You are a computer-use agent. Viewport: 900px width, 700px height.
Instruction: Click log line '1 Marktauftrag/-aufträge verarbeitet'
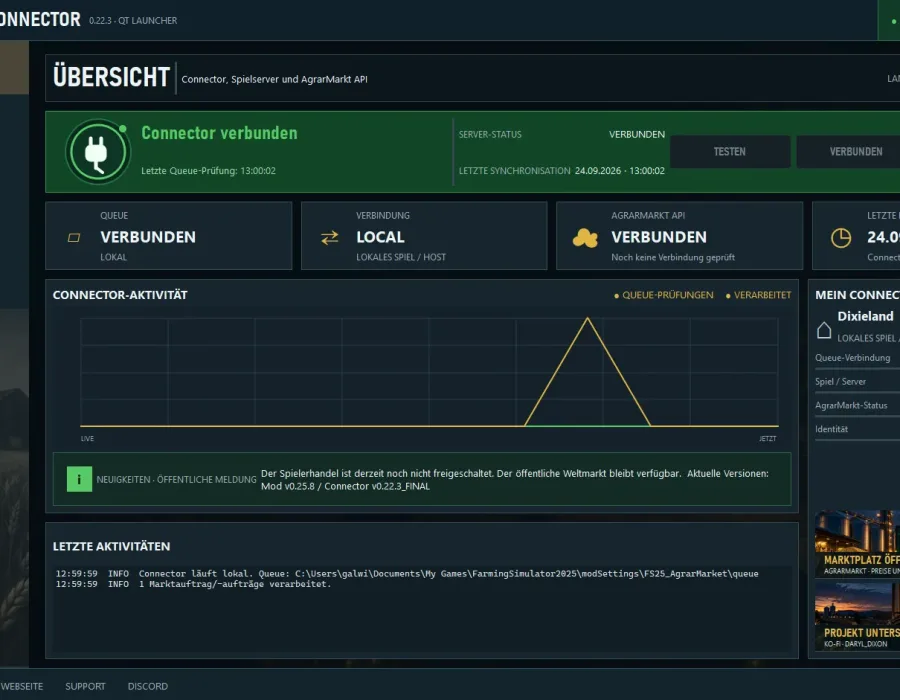coord(193,584)
